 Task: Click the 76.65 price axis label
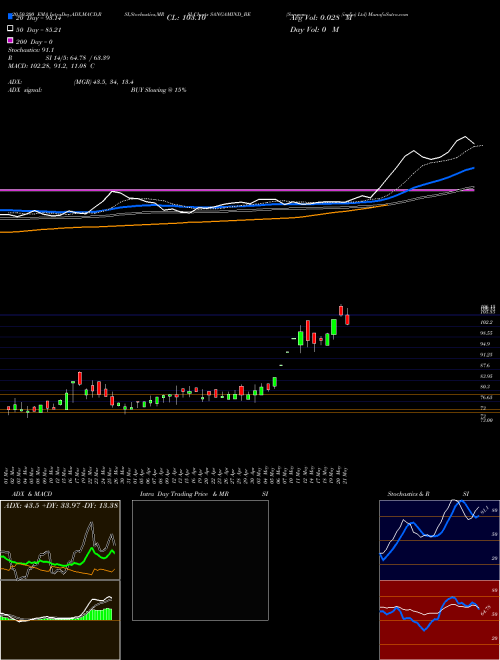coord(486,397)
